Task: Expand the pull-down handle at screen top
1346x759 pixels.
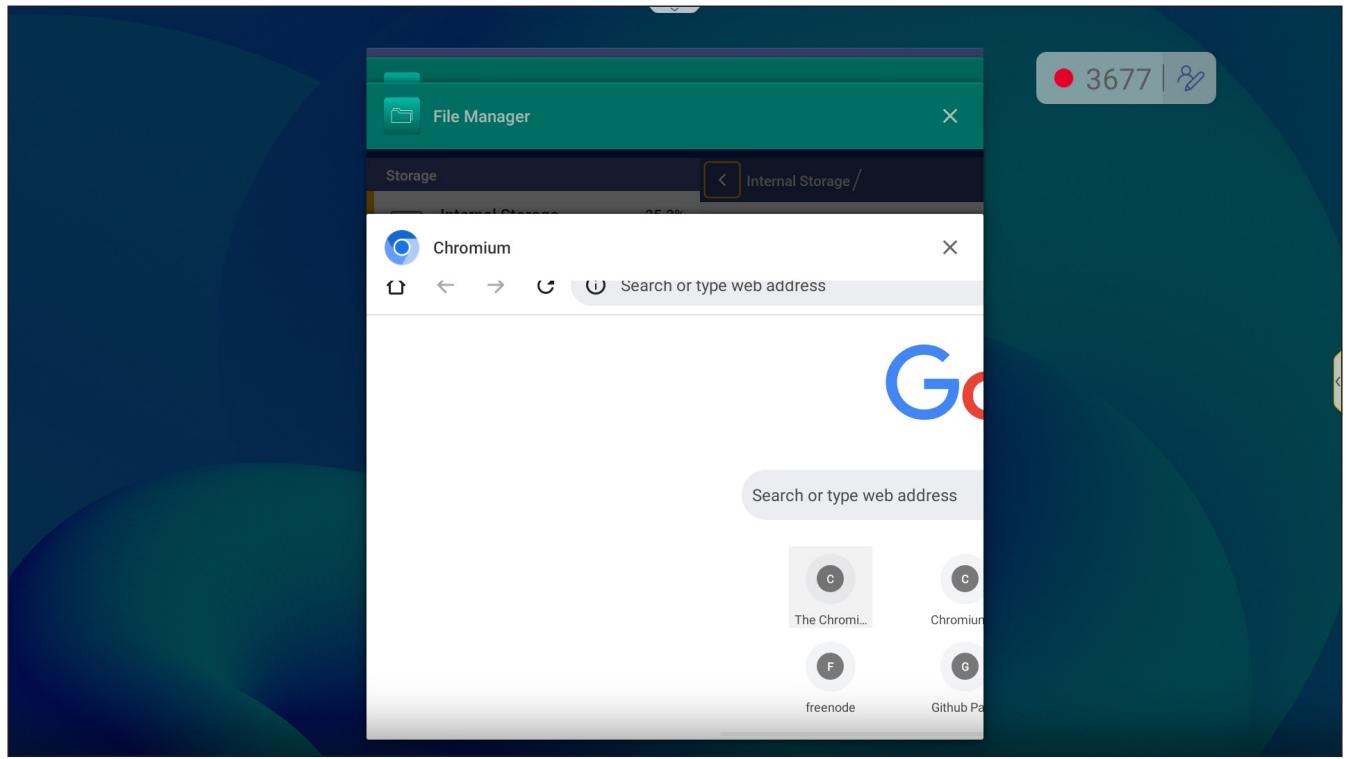Action: [x=674, y=7]
